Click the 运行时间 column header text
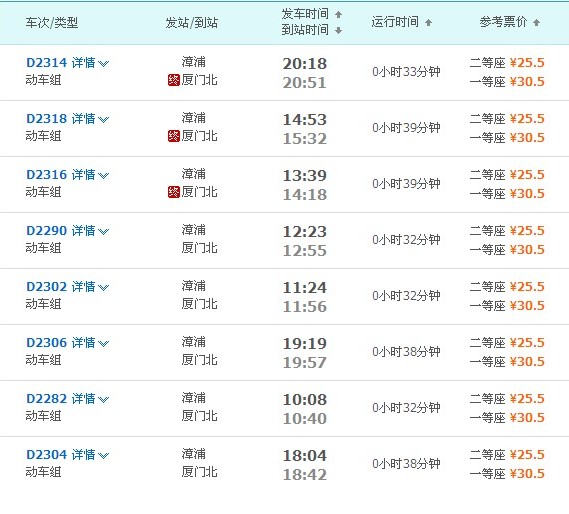Viewport: 569px width, 514px height. click(x=395, y=22)
